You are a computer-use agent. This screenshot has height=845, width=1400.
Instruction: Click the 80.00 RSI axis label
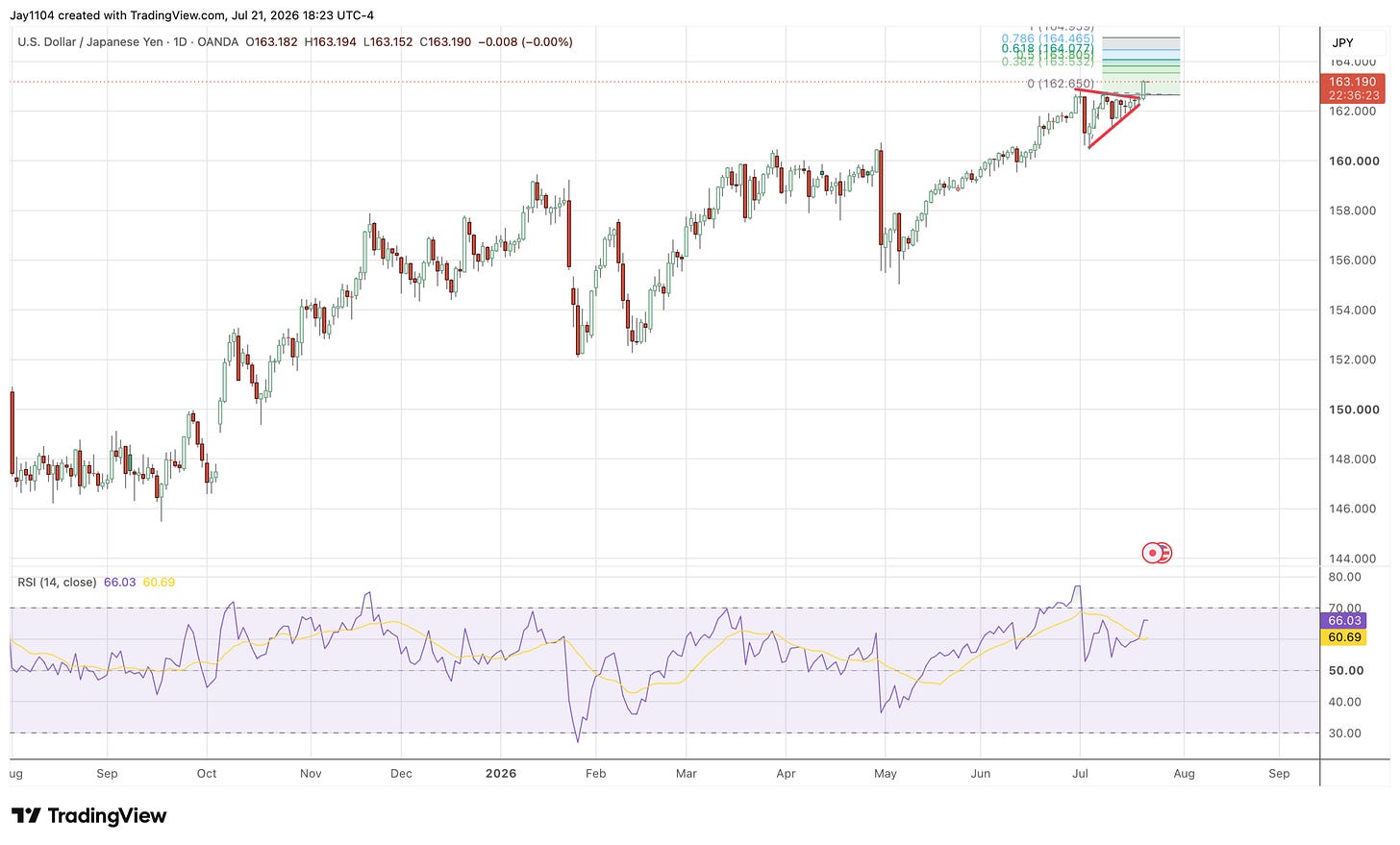click(1345, 578)
